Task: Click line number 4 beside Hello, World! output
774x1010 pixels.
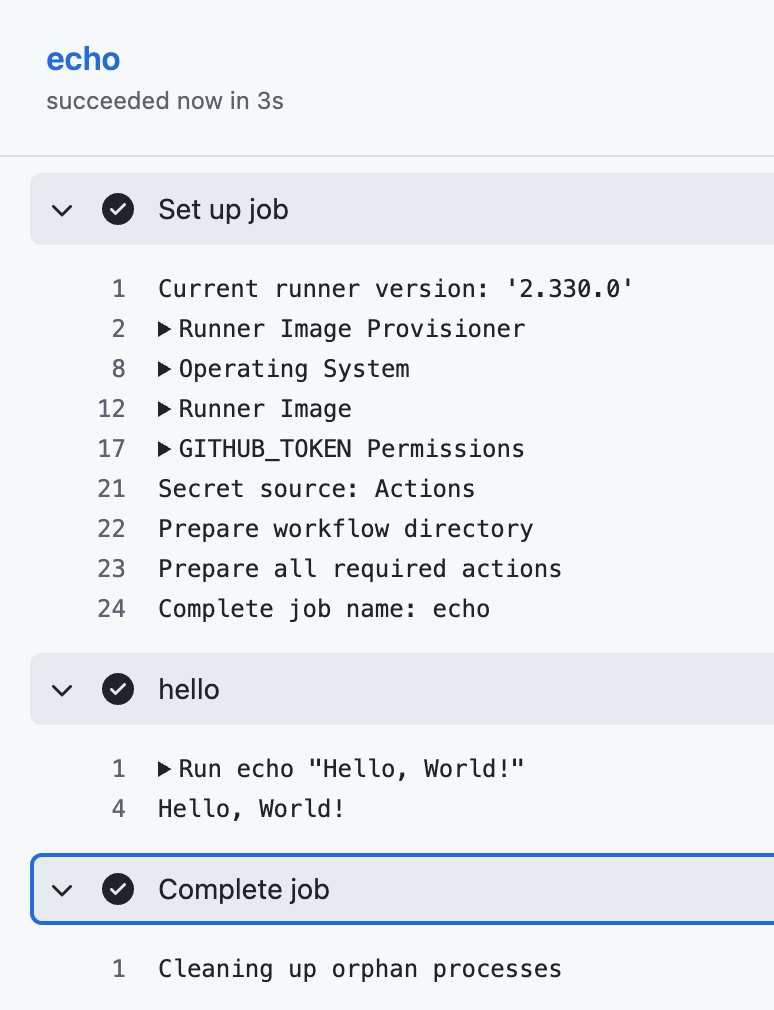Action: coord(119,809)
